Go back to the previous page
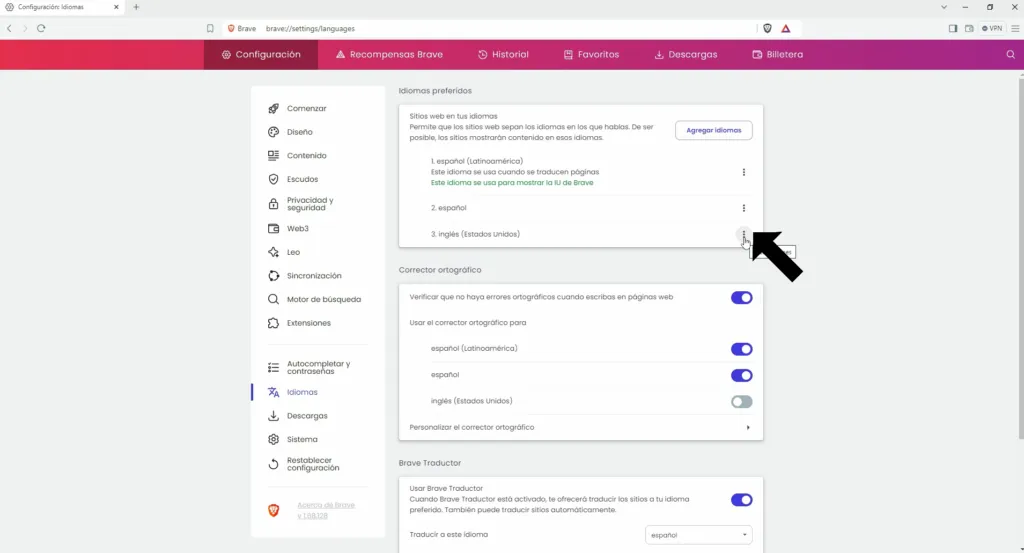Image resolution: width=1024 pixels, height=553 pixels. pos(9,29)
